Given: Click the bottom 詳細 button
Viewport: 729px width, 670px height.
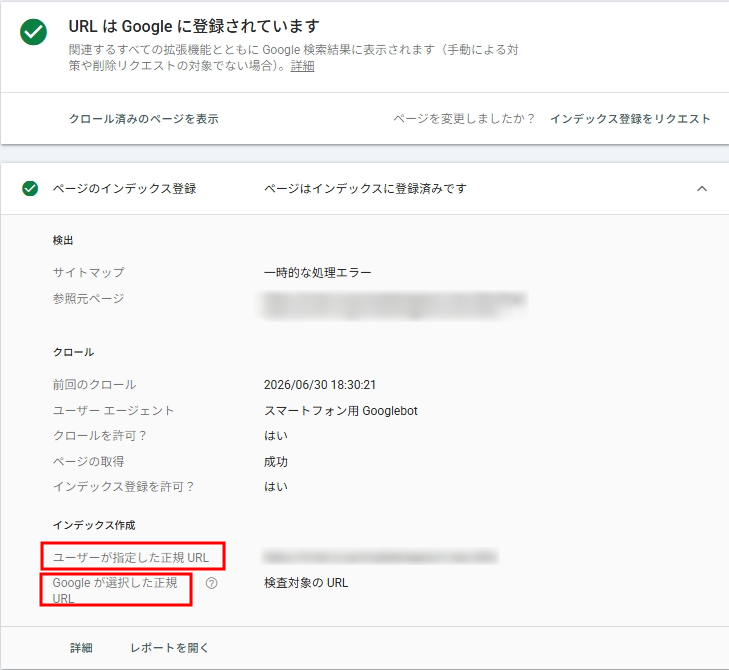Looking at the screenshot, I should pyautogui.click(x=81, y=648).
